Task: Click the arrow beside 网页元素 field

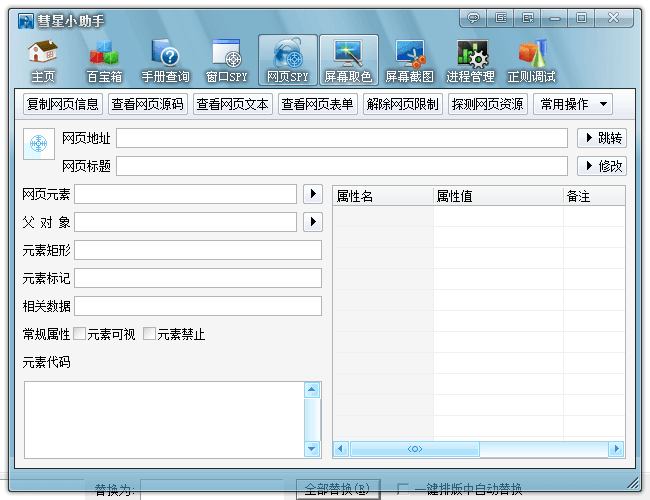Action: (312, 194)
